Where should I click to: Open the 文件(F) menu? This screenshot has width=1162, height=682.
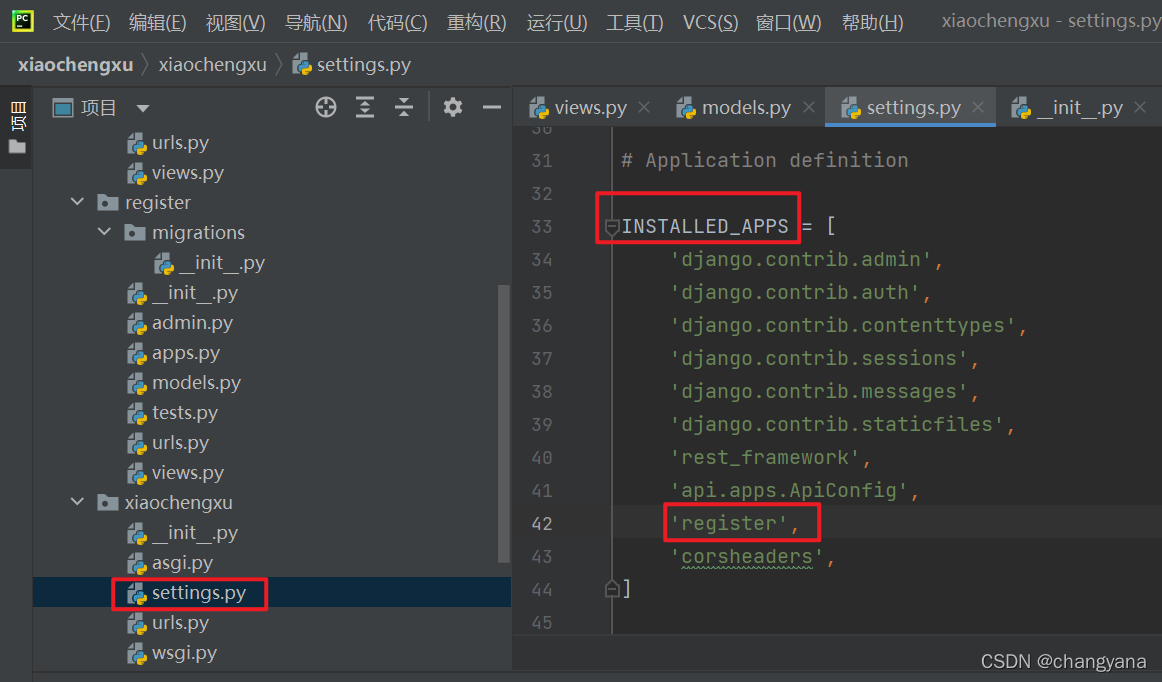82,22
